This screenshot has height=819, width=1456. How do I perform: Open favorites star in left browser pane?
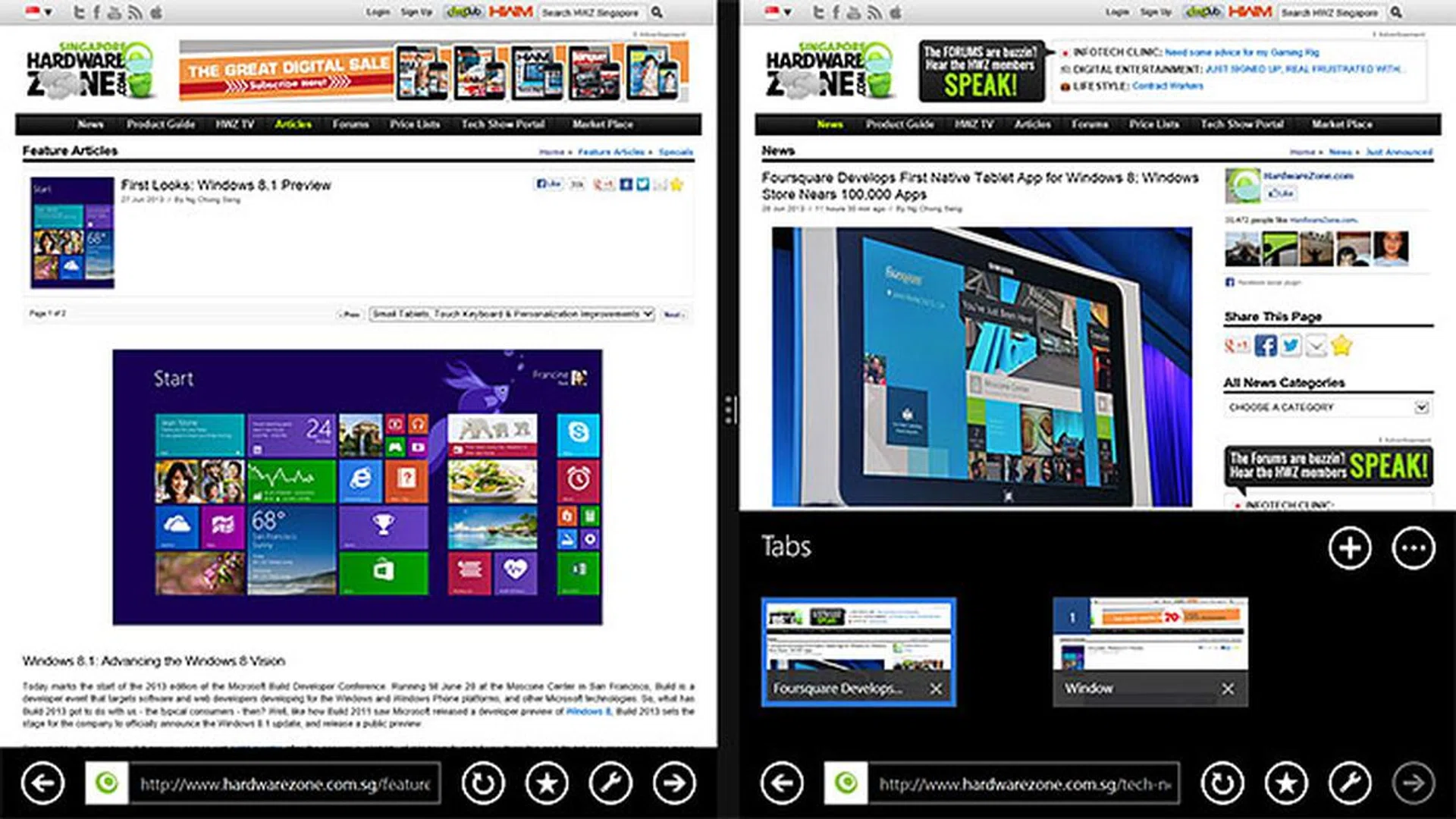click(547, 783)
